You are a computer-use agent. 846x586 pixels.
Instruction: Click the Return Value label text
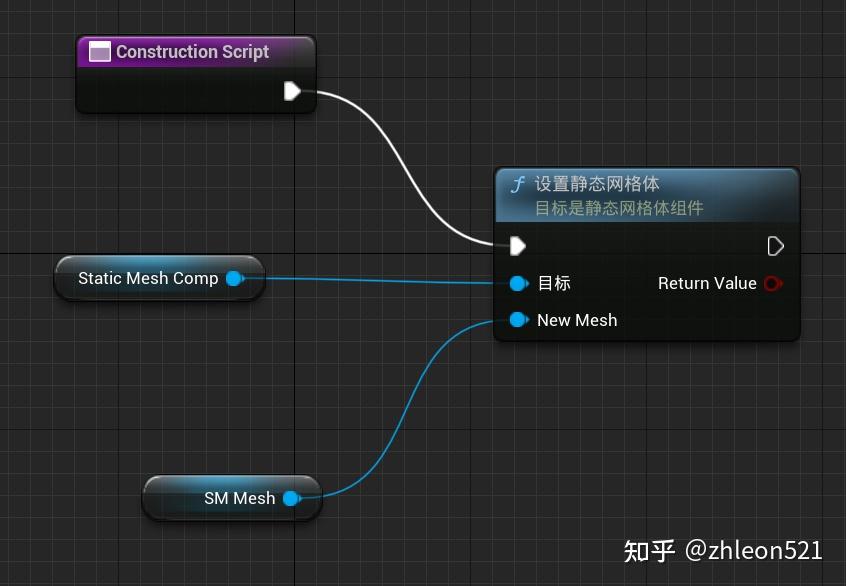click(706, 283)
